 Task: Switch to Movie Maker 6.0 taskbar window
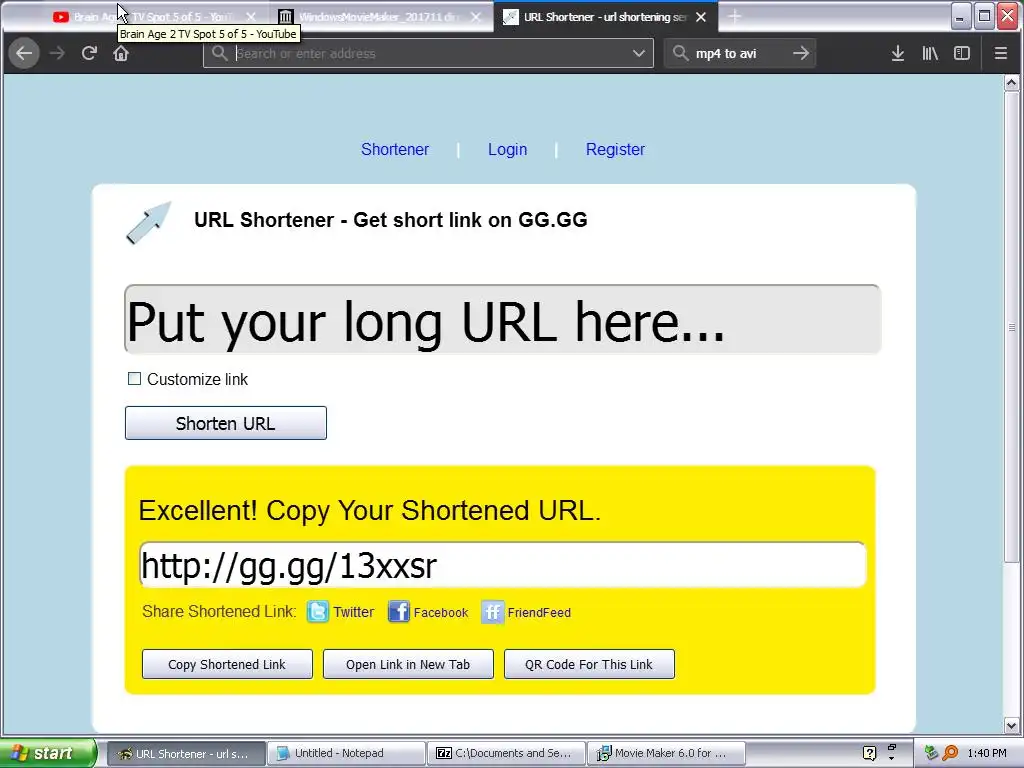pos(666,754)
